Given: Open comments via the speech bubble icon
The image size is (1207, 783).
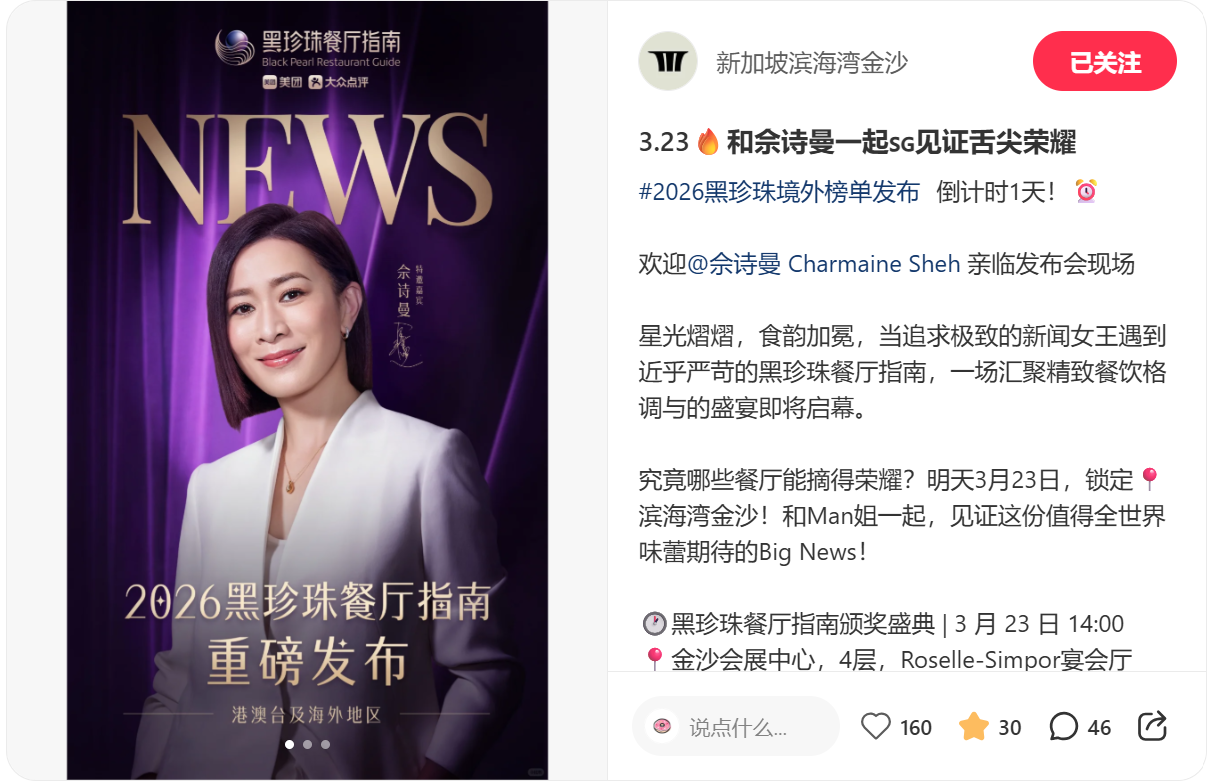Looking at the screenshot, I should tap(1063, 726).
